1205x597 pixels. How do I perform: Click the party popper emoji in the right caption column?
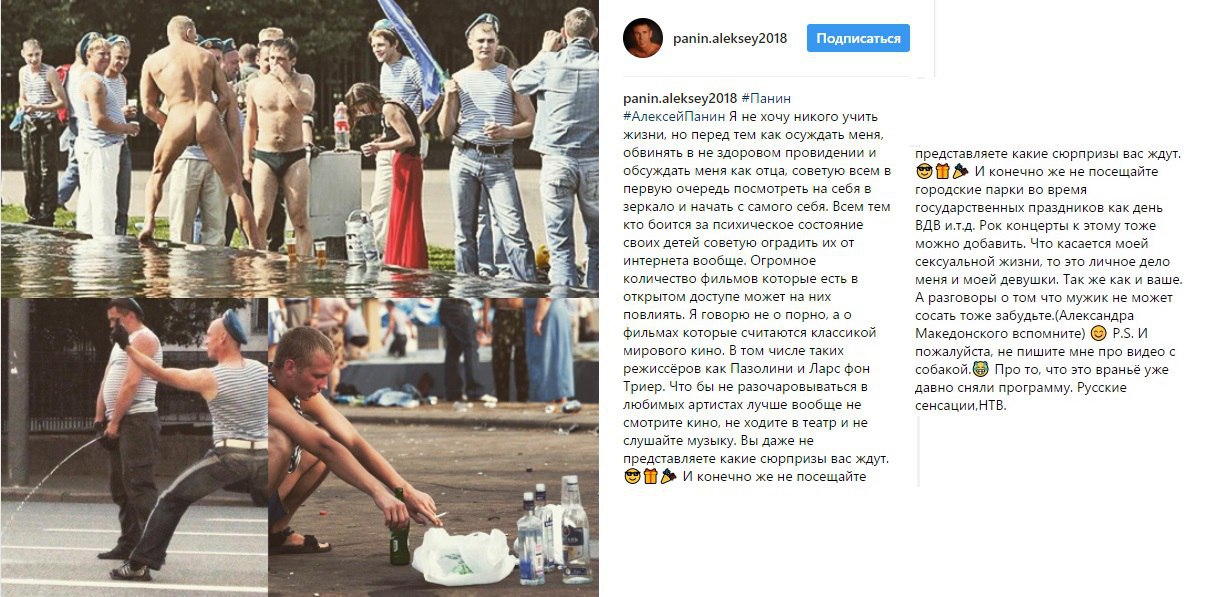[961, 171]
